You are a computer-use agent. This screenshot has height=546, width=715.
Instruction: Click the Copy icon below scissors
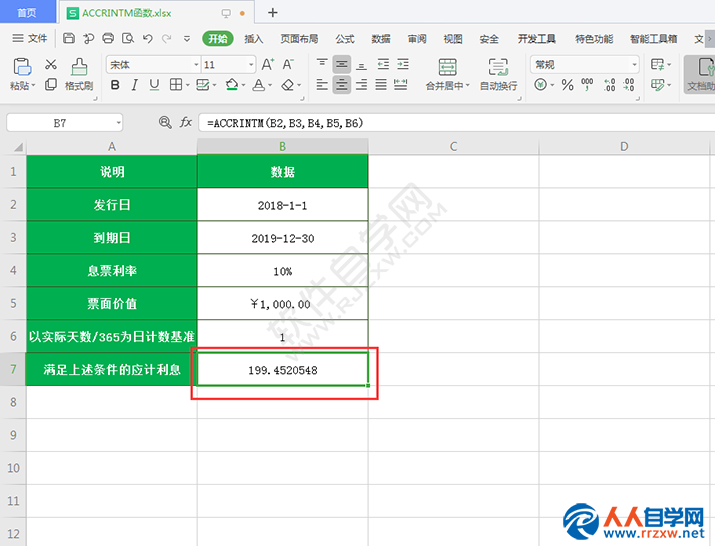click(x=51, y=84)
